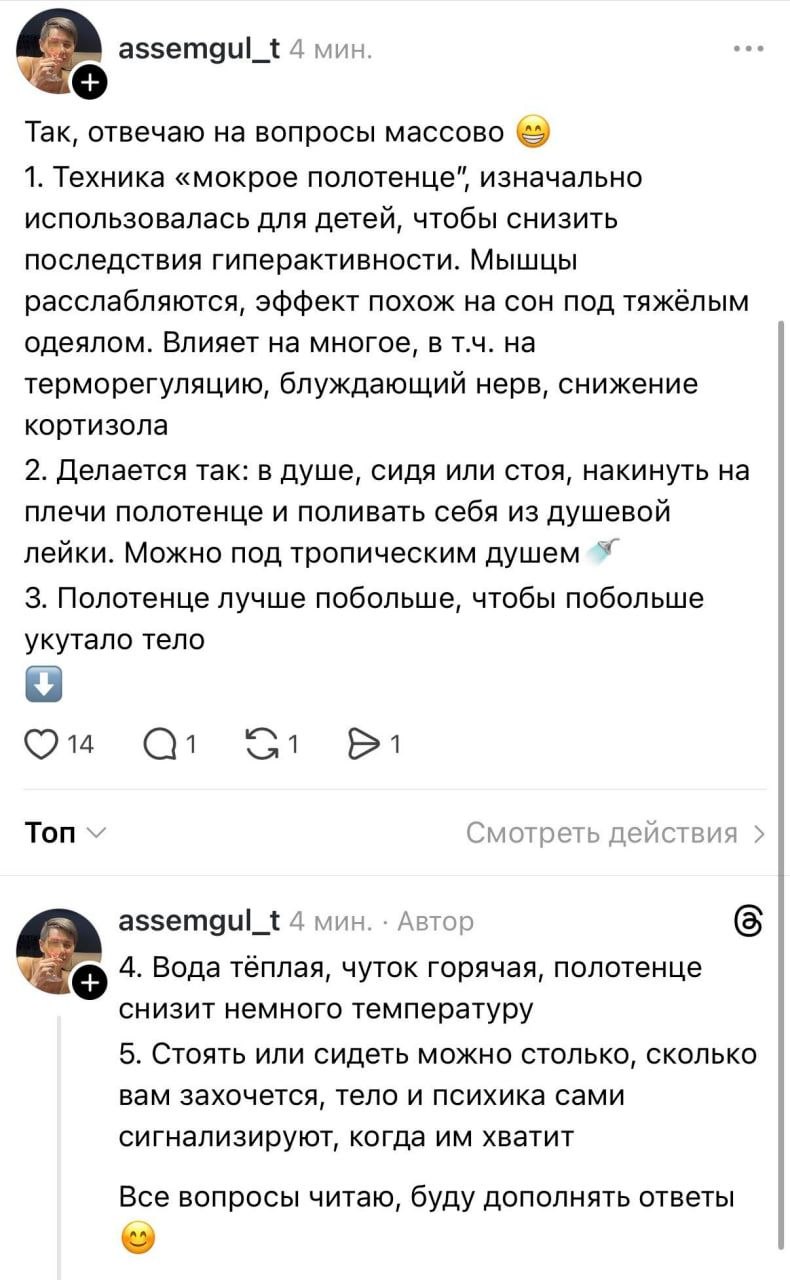This screenshot has width=790, height=1280.
Task: Click the Threads logo icon in the reply
Action: coord(750,920)
